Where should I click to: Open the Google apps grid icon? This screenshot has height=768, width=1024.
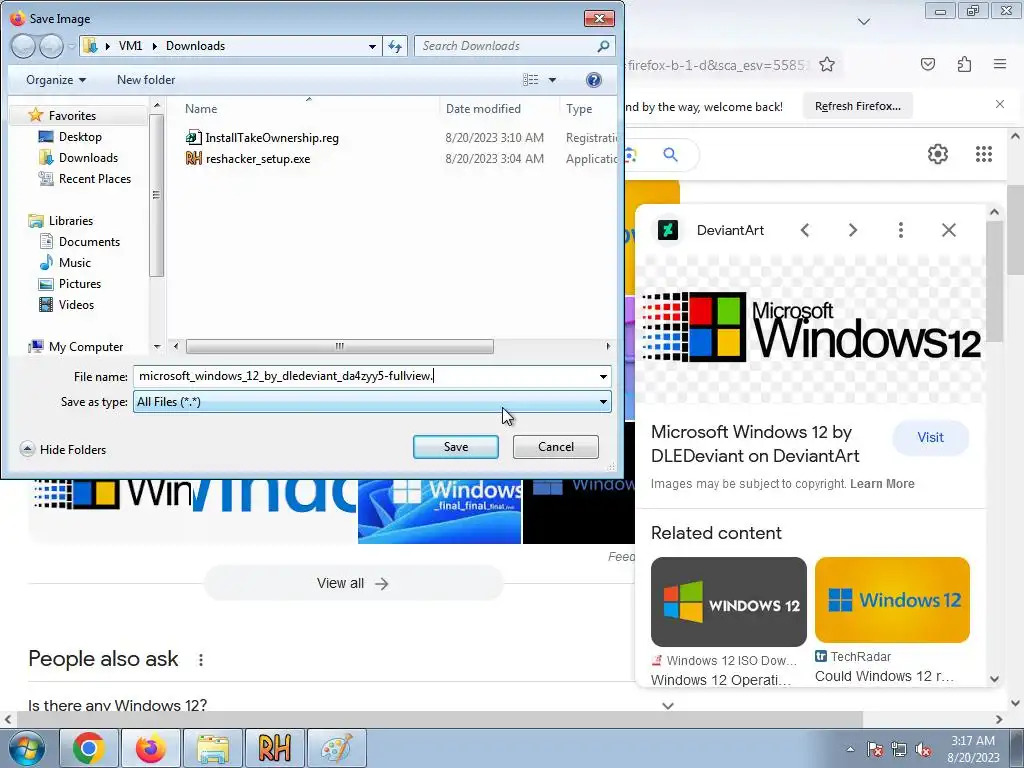[984, 154]
